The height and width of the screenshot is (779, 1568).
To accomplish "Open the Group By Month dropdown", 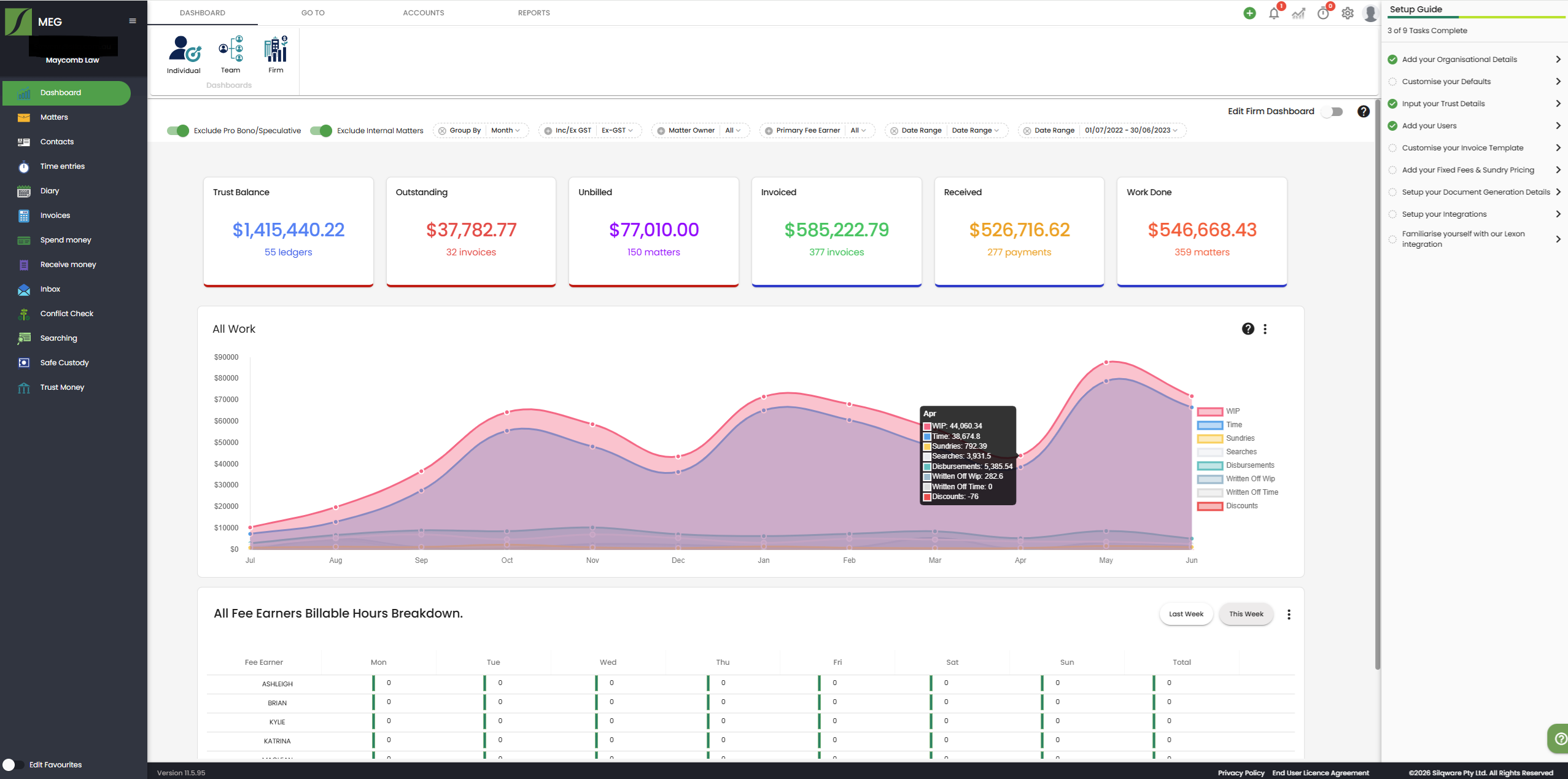I will click(x=505, y=131).
